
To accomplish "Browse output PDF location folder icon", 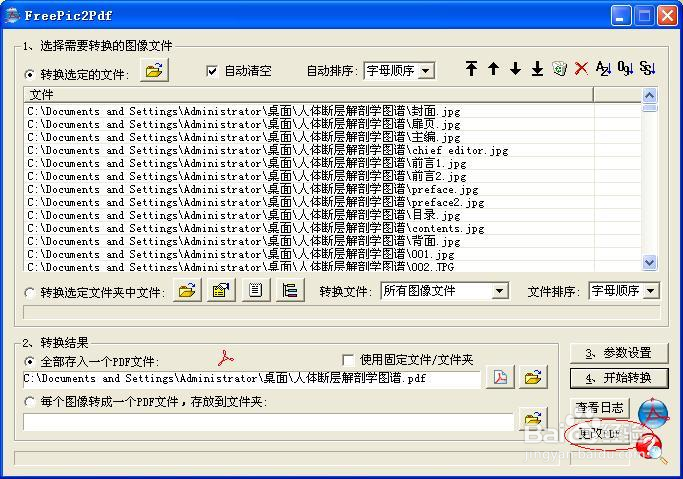I will (533, 377).
